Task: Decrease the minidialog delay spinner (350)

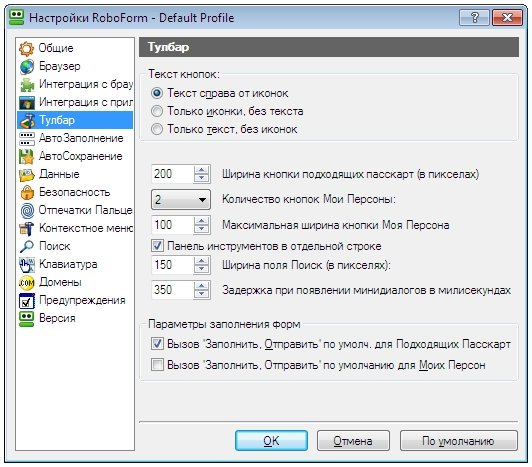Action: (x=202, y=294)
